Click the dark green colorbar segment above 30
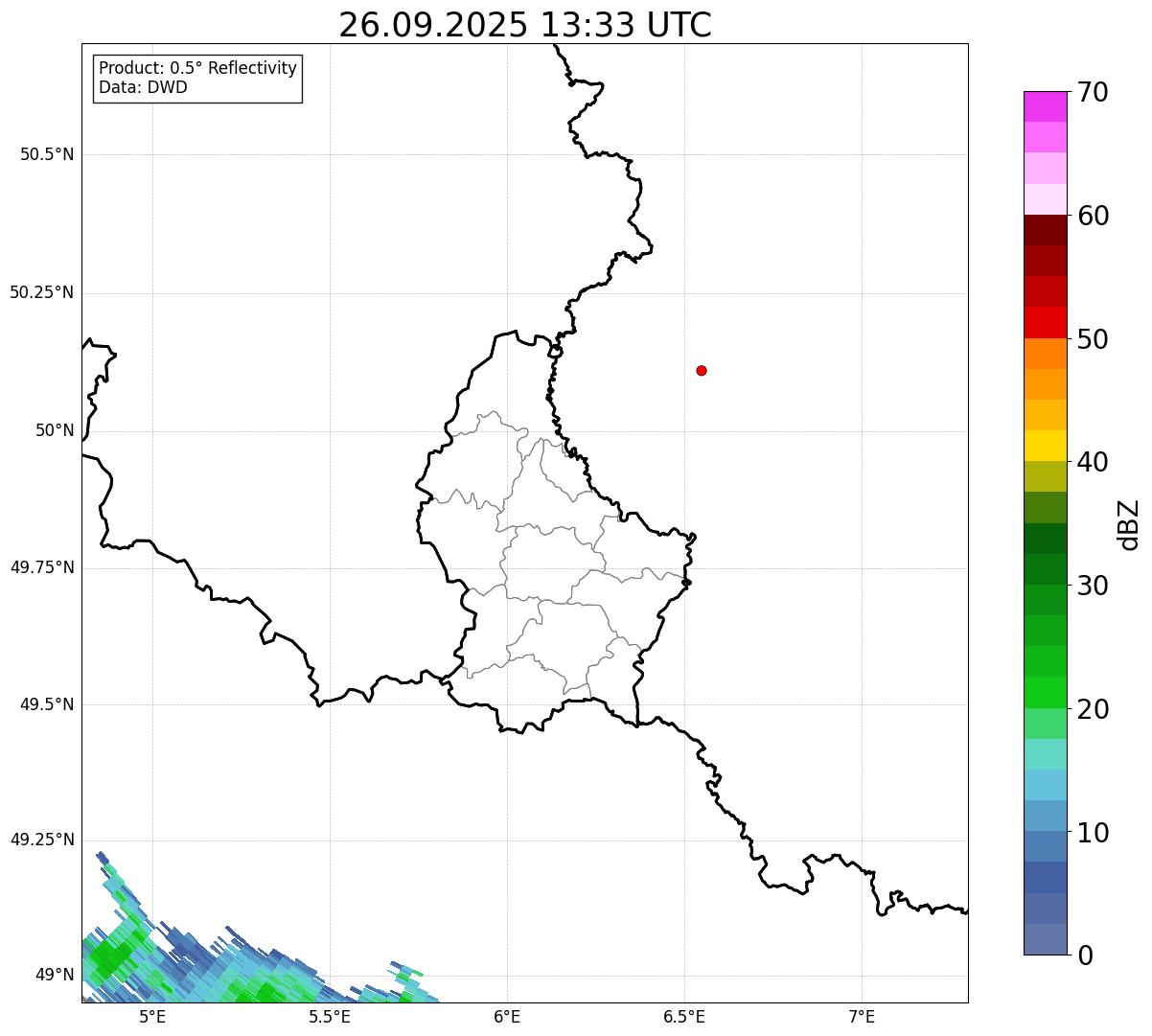 [1045, 569]
